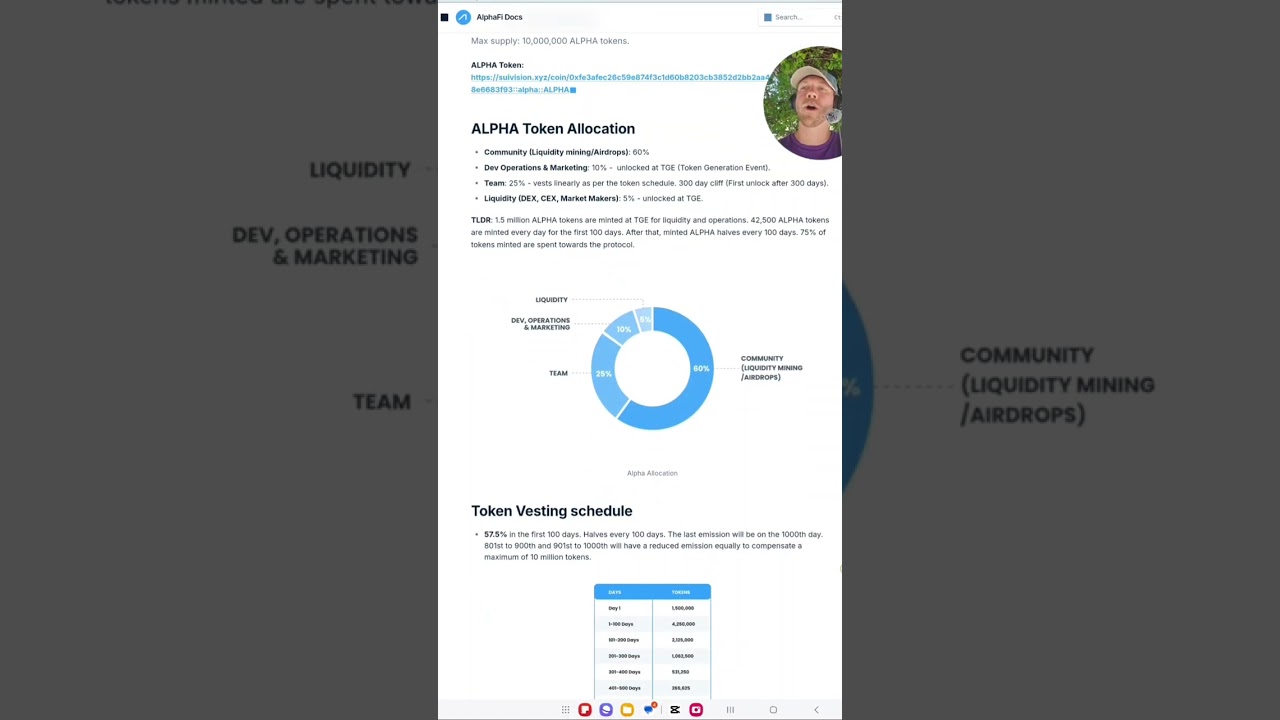Image resolution: width=1280 pixels, height=720 pixels.
Task: Click the Token Vesting schedule heading
Action: (x=552, y=511)
